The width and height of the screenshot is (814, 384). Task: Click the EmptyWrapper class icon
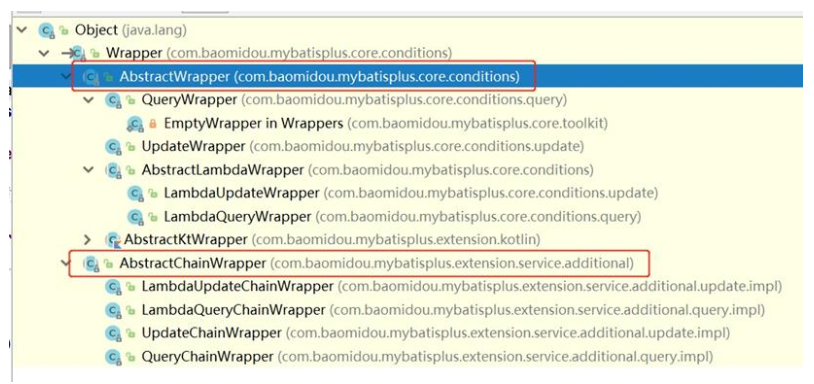[x=136, y=124]
